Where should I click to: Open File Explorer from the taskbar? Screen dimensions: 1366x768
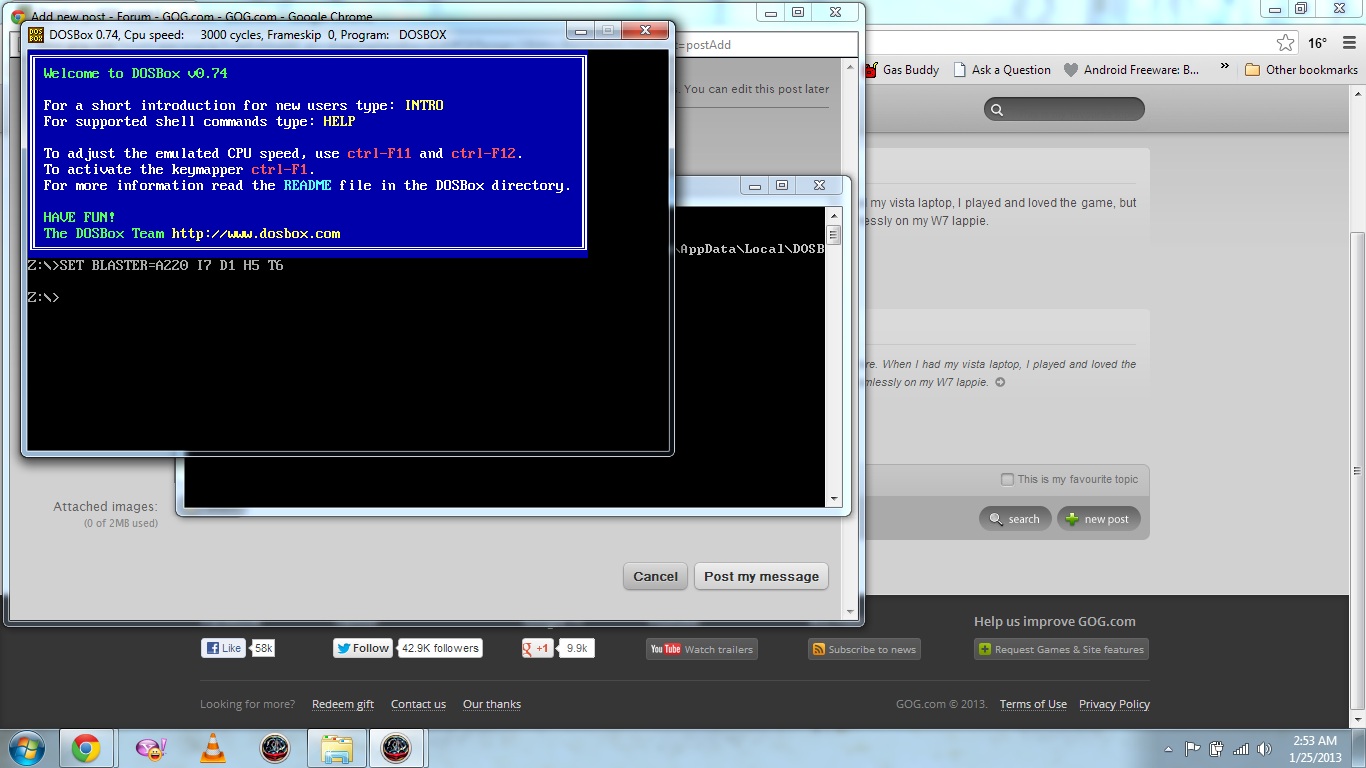pyautogui.click(x=336, y=748)
